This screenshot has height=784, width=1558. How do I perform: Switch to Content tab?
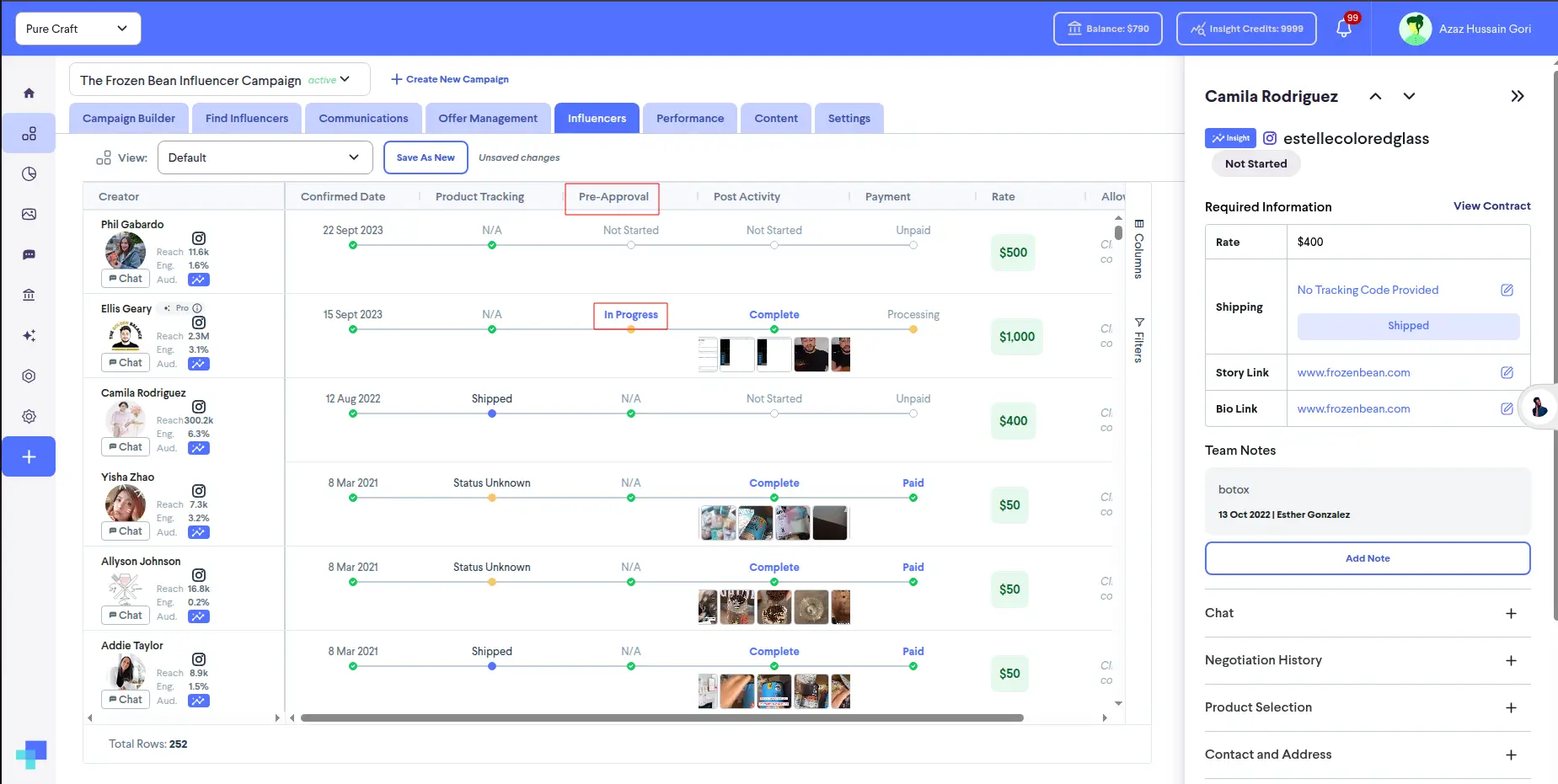point(776,118)
